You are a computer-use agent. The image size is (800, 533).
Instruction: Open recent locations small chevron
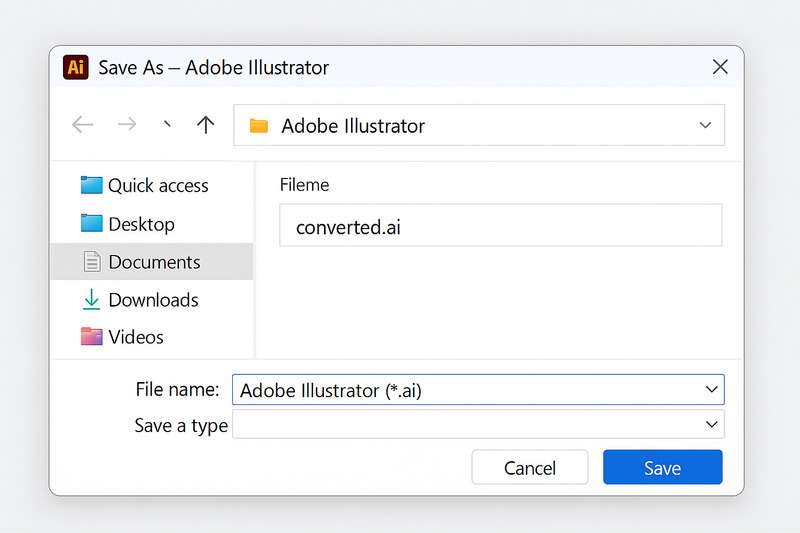click(166, 124)
